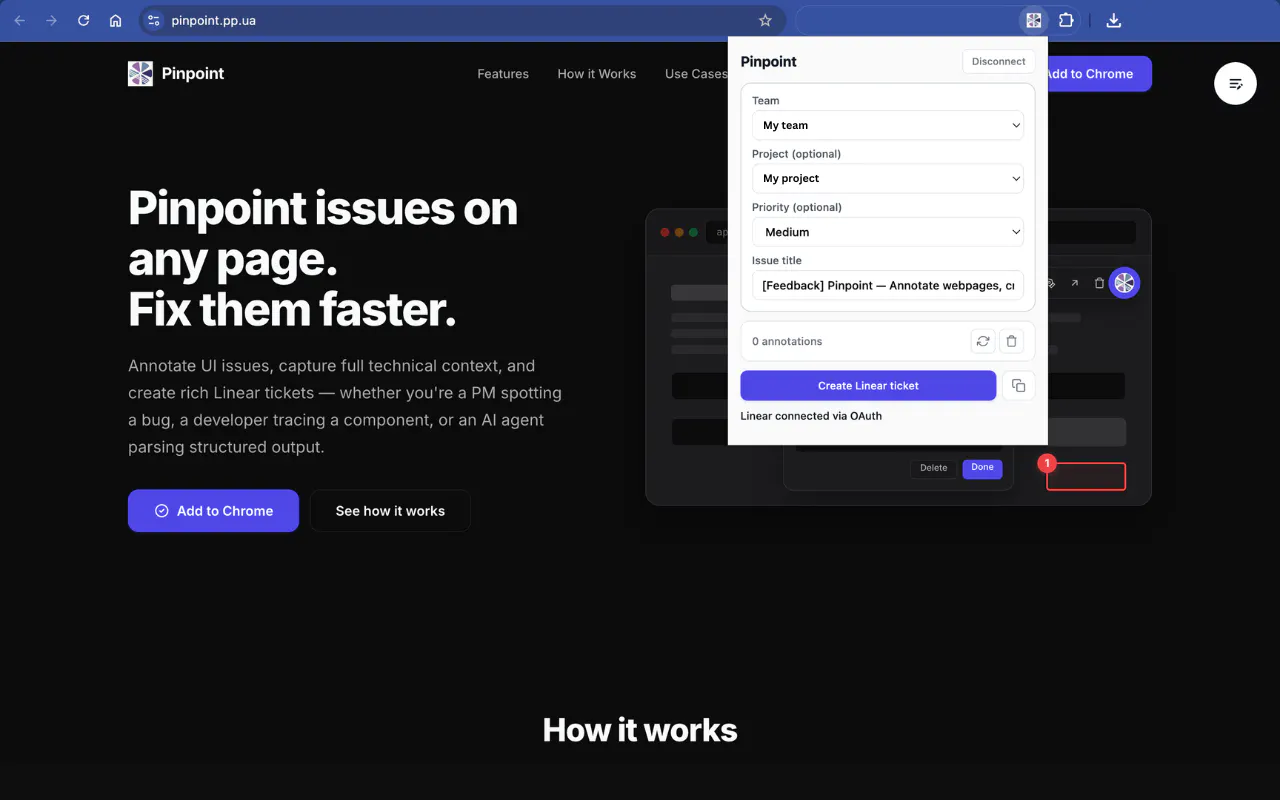View site information icon in address bar
The image size is (1280, 800).
click(x=152, y=20)
